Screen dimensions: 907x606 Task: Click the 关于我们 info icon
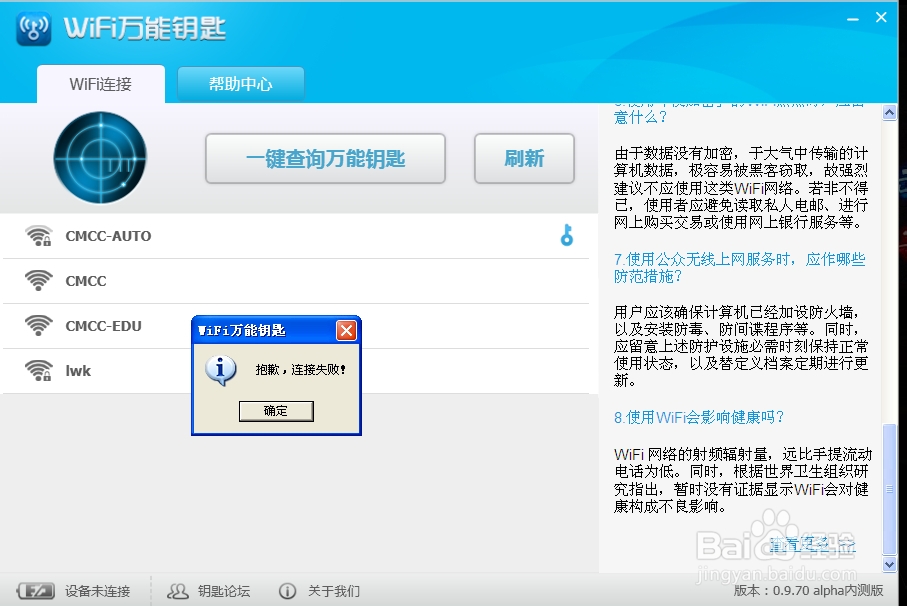pyautogui.click(x=288, y=591)
